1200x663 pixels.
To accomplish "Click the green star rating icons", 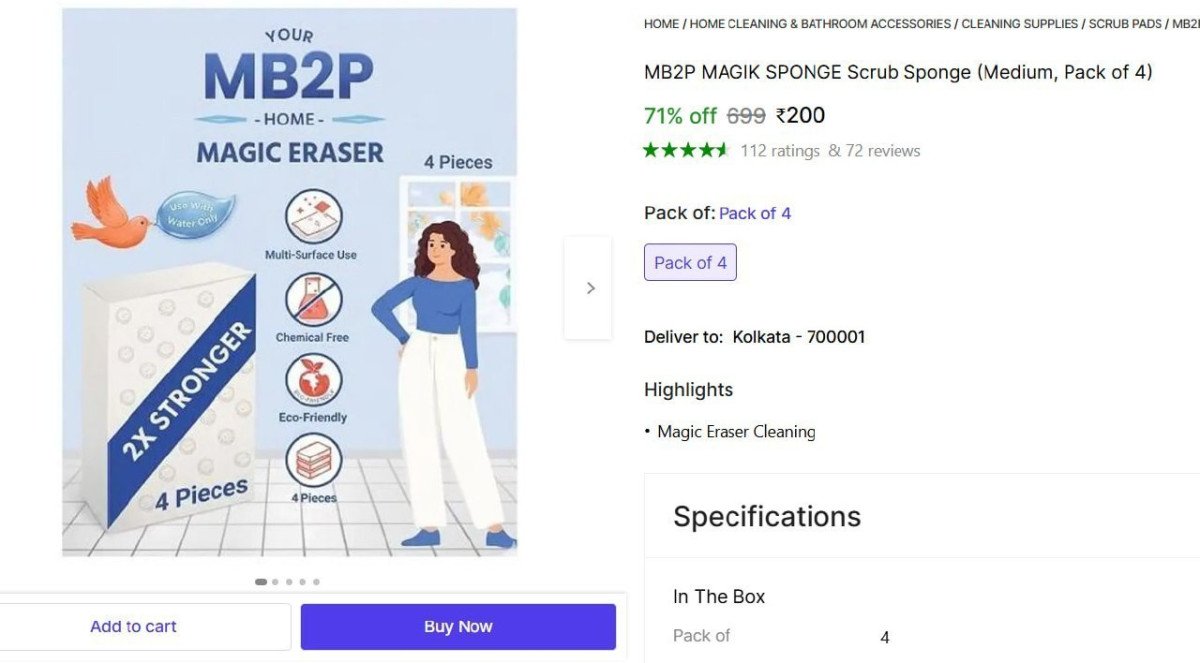I will (x=687, y=151).
